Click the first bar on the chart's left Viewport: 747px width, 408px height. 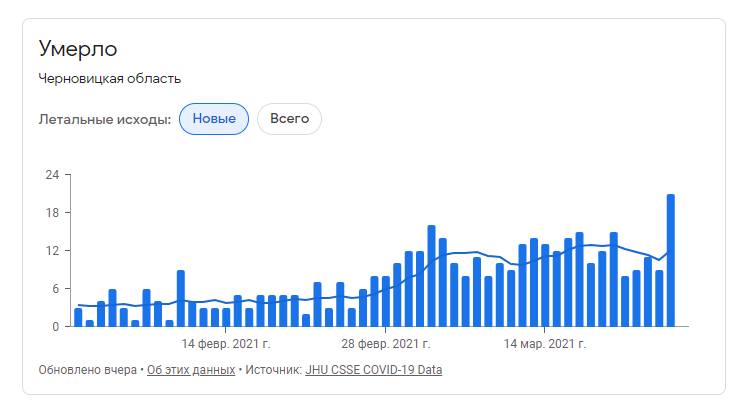[x=78, y=317]
